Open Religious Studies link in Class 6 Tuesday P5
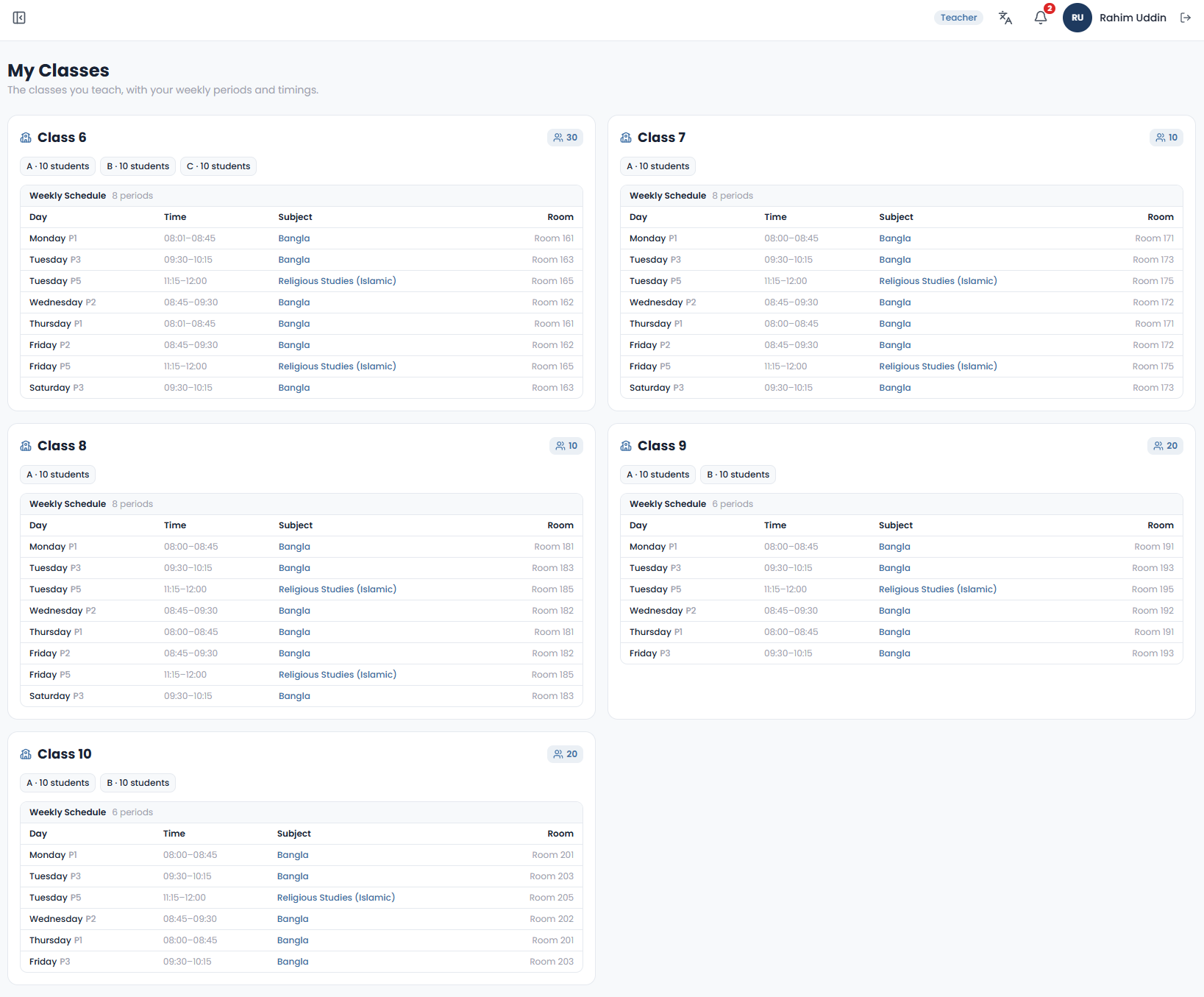The width and height of the screenshot is (1204, 997). [337, 281]
